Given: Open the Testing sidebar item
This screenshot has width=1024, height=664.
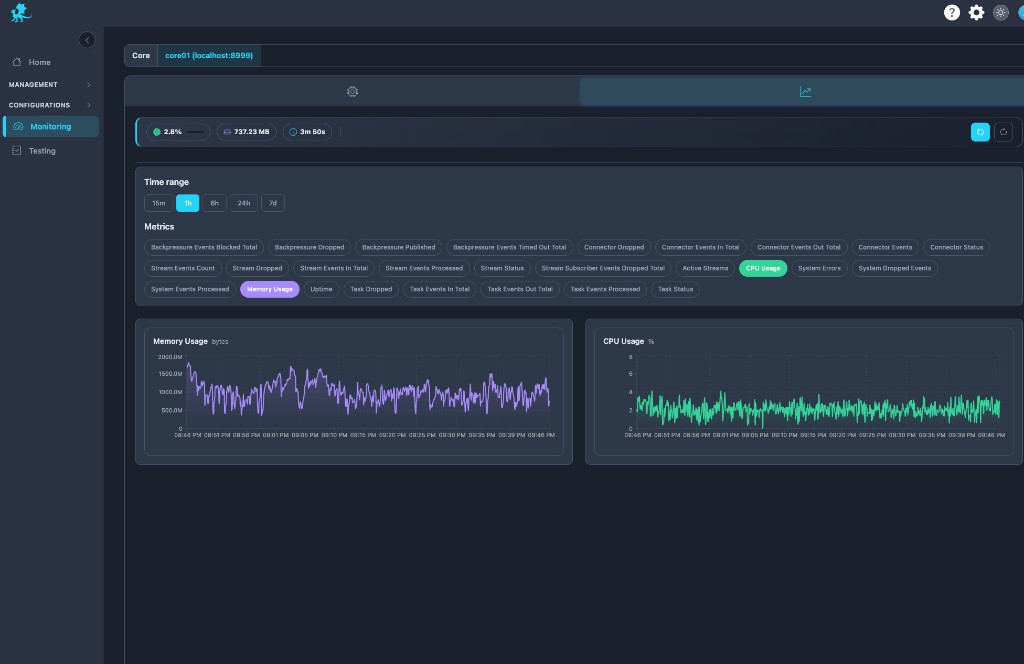Looking at the screenshot, I should coord(42,151).
